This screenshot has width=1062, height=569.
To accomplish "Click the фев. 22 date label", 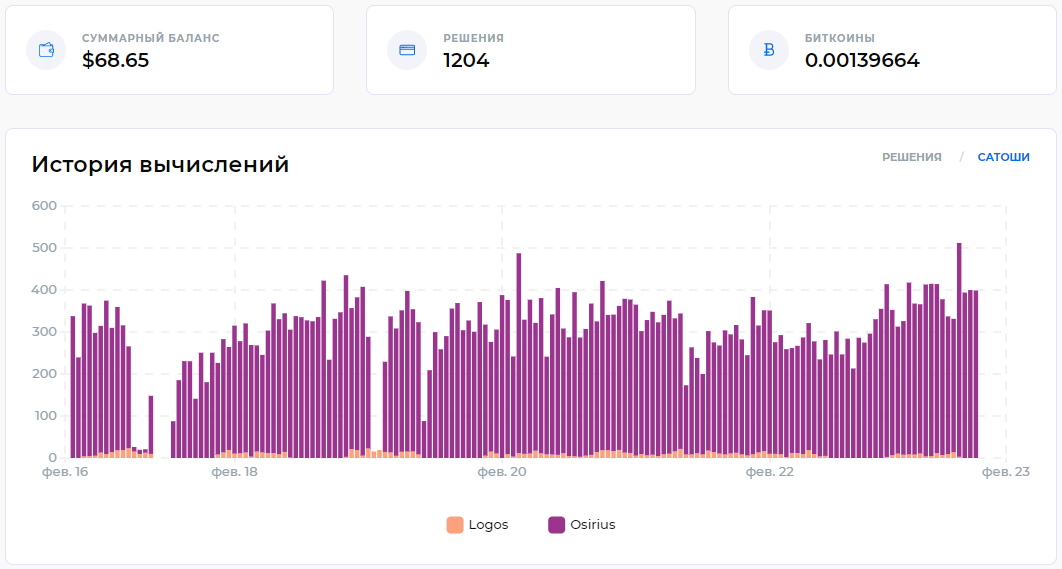I will click(770, 471).
